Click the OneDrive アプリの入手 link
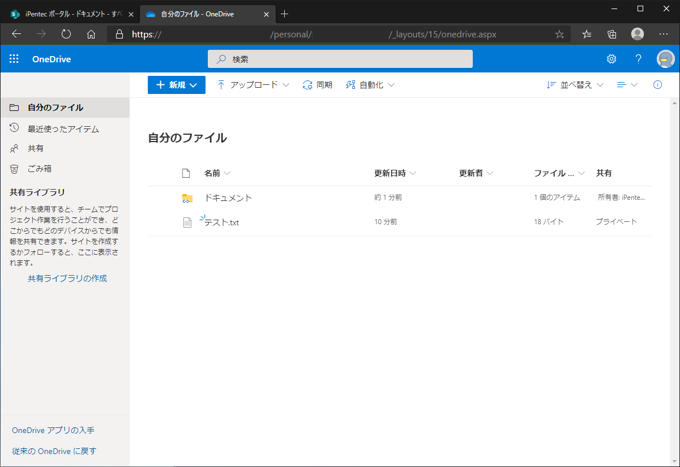The height and width of the screenshot is (467, 680). [x=53, y=430]
